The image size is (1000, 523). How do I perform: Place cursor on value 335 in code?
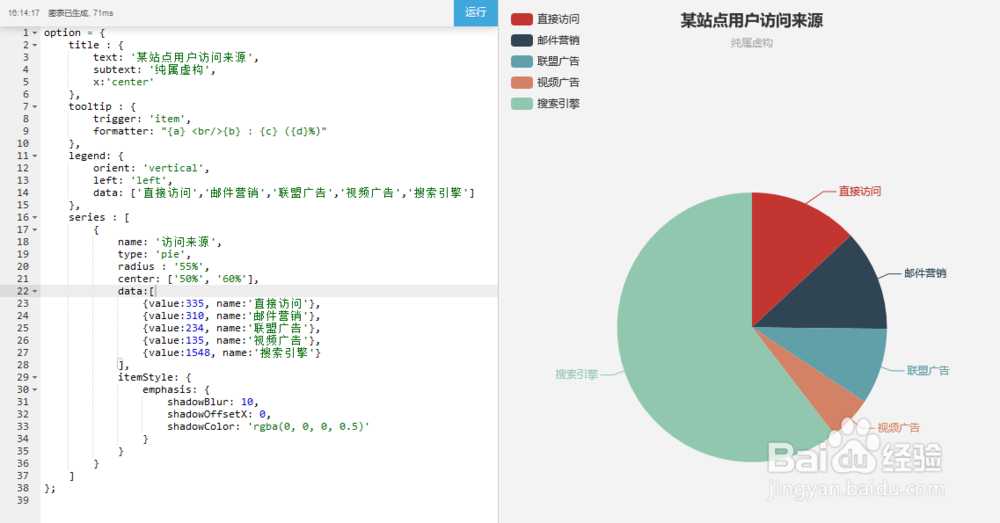tap(195, 304)
